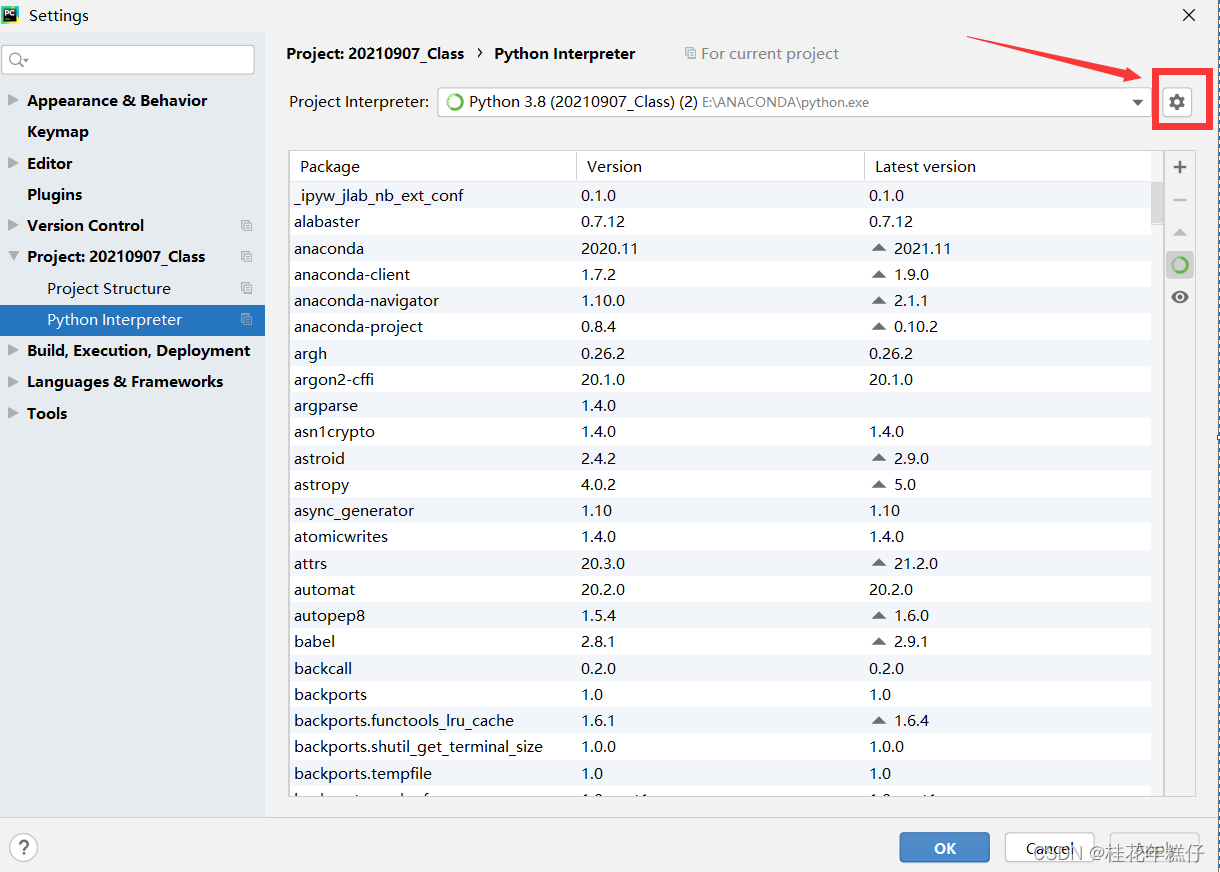Open the Project Interpreter dropdown arrow
The image size is (1220, 872).
pyautogui.click(x=1138, y=102)
